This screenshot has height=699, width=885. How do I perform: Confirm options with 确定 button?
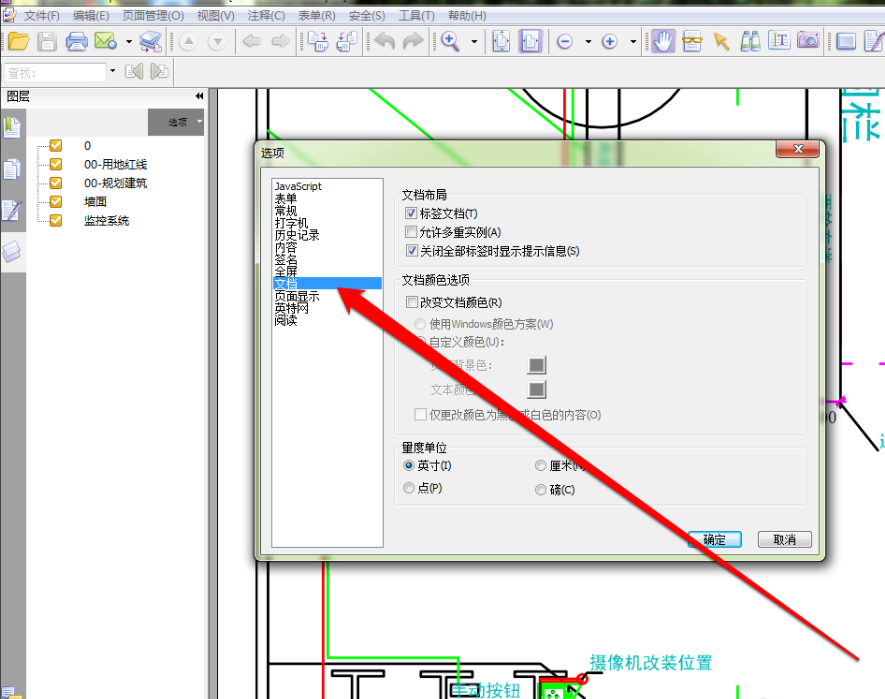[715, 539]
